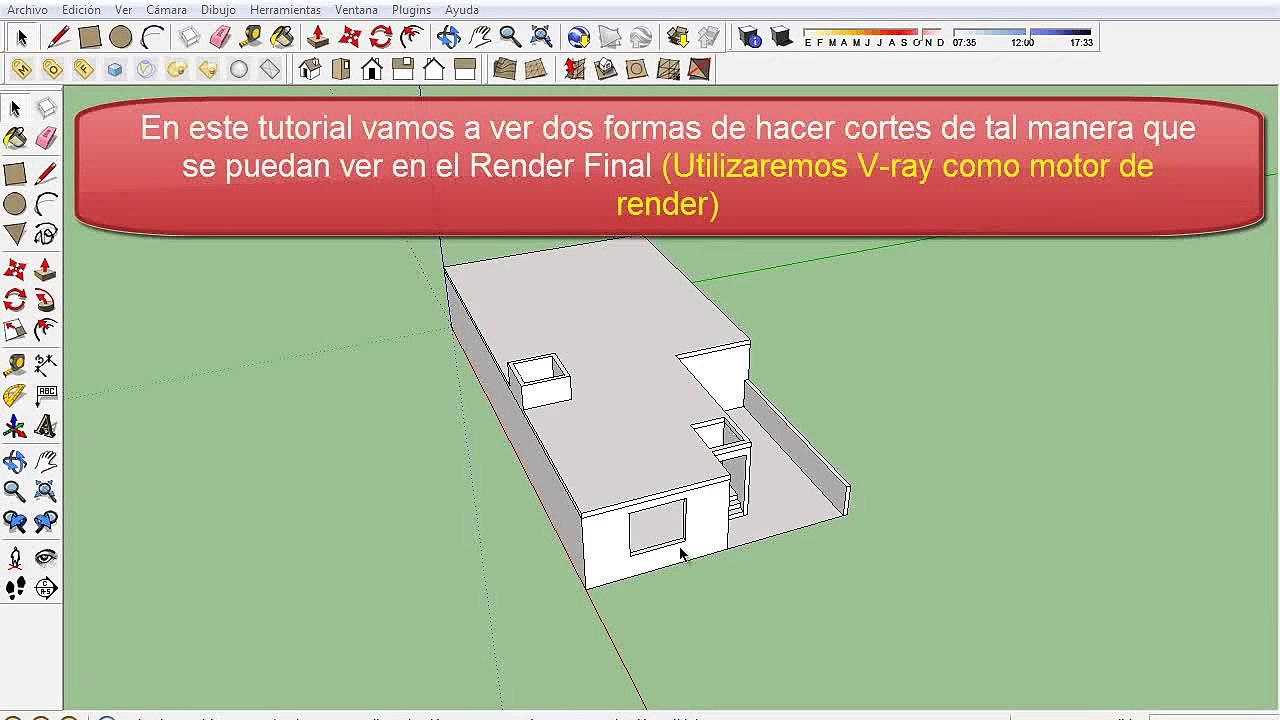Switch to Back view icon

pos(434,69)
